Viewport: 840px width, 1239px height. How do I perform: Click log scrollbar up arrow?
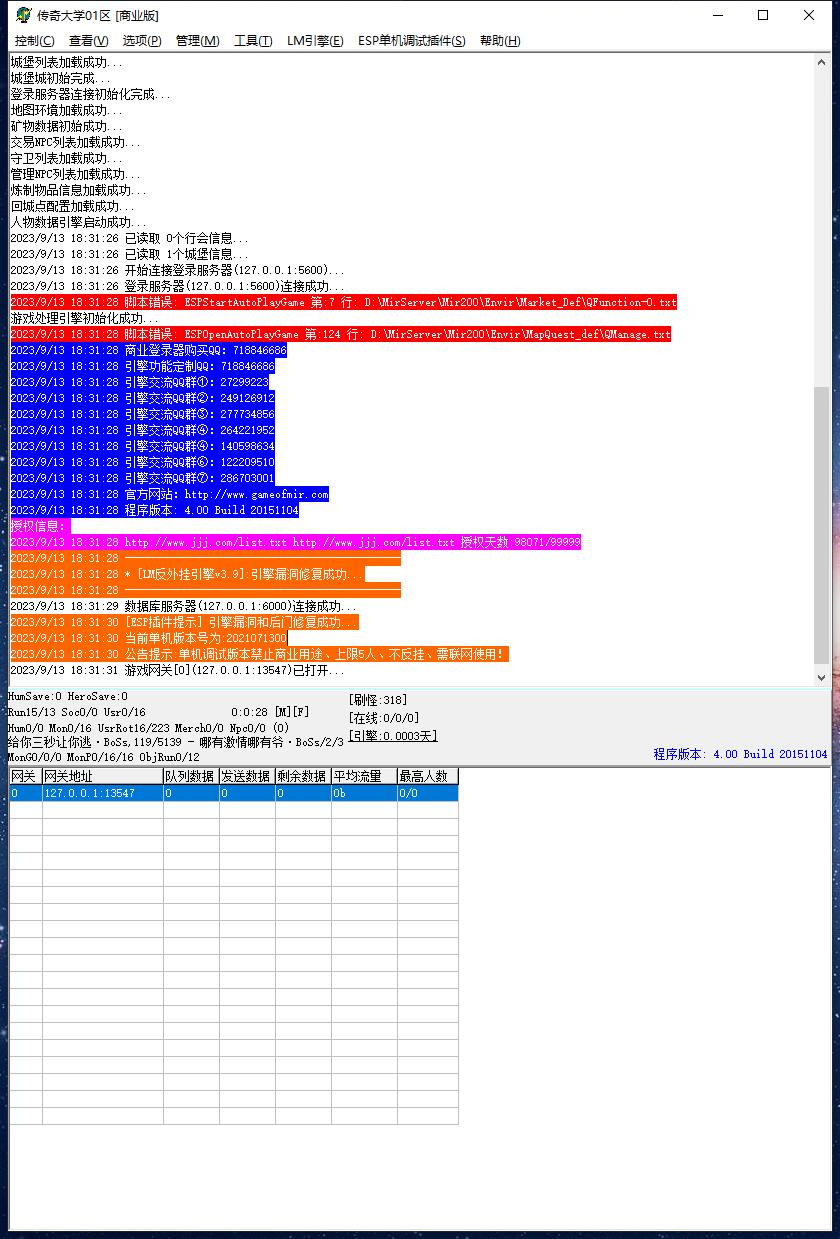[x=822, y=62]
